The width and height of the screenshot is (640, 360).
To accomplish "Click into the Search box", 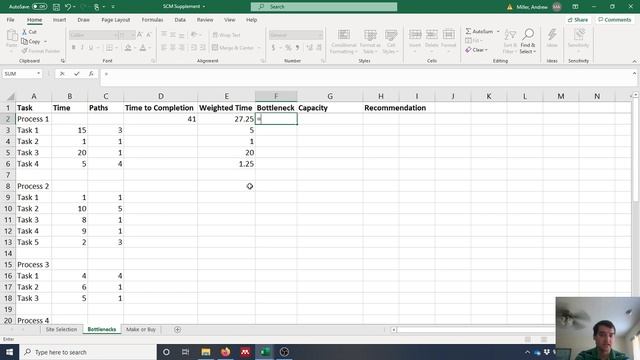I will point(324,7).
